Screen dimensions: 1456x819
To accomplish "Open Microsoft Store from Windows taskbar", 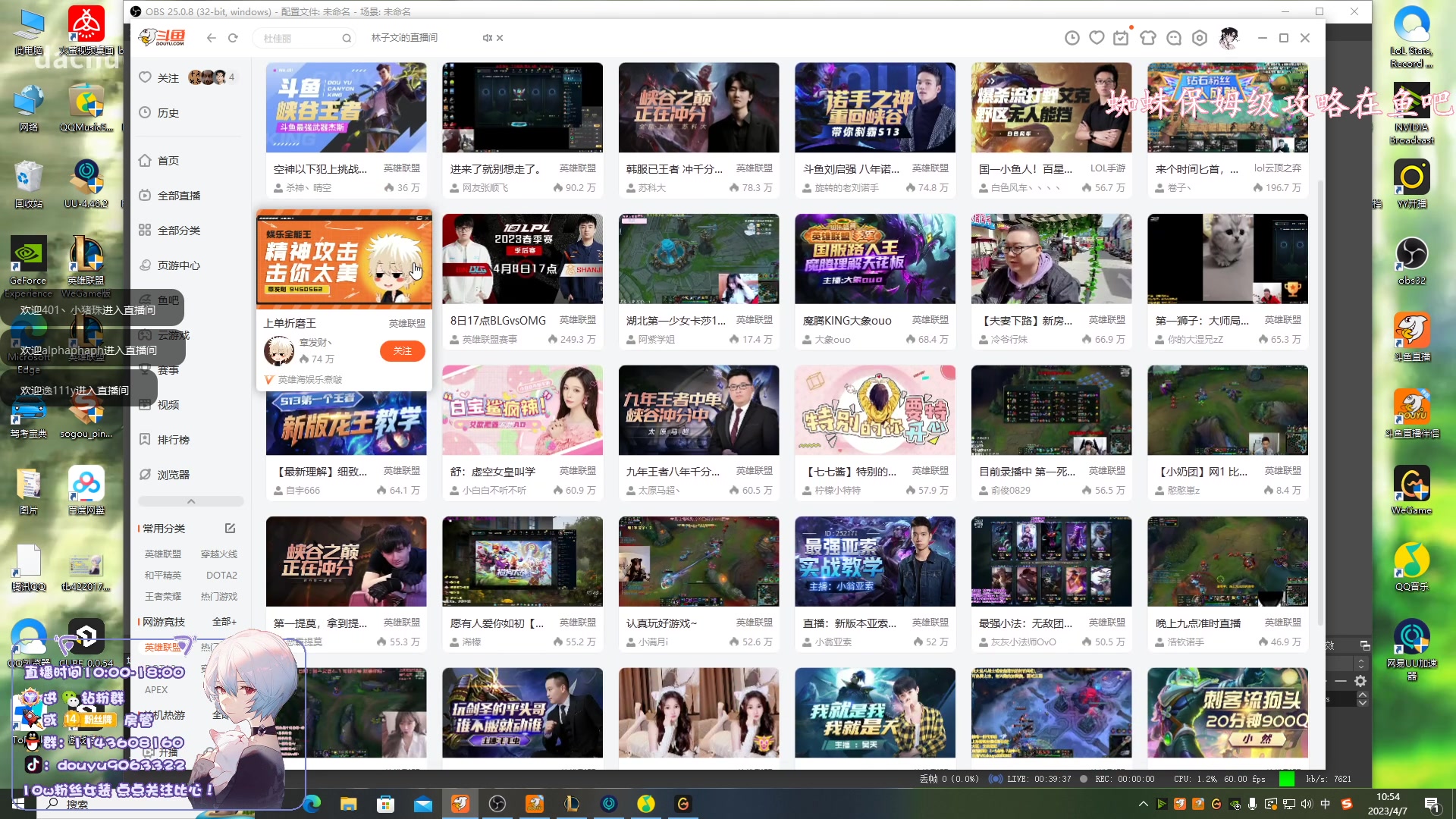I will tap(386, 804).
